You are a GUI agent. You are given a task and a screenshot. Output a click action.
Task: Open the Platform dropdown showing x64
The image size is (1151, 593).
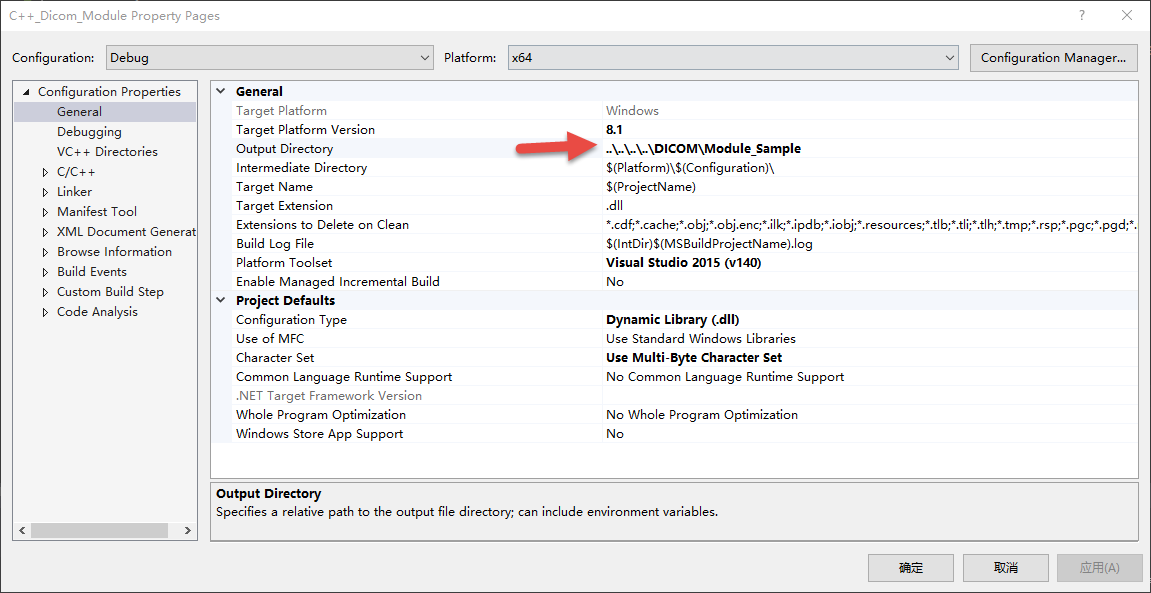click(x=948, y=57)
